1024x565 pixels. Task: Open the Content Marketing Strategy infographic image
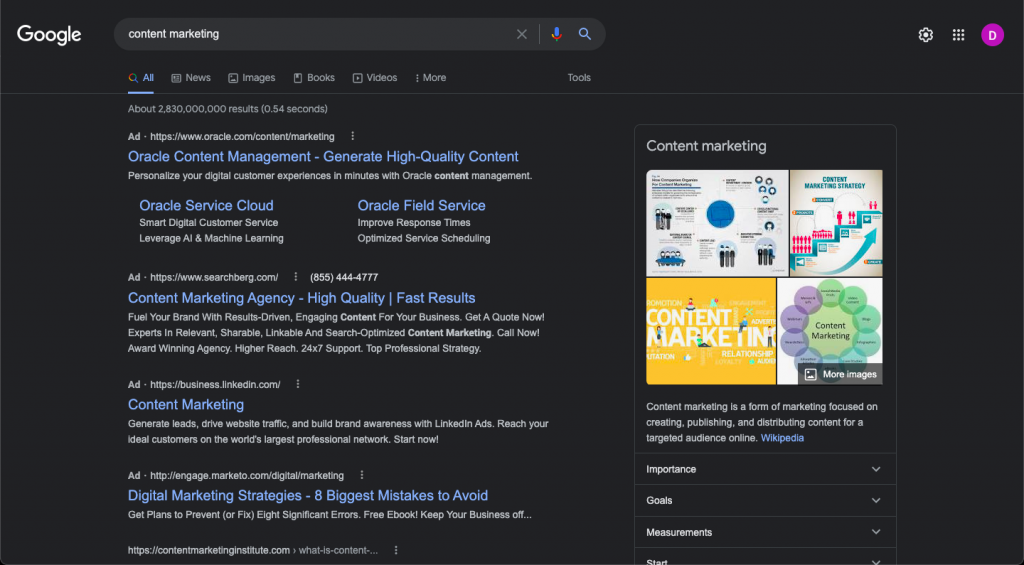coord(836,223)
